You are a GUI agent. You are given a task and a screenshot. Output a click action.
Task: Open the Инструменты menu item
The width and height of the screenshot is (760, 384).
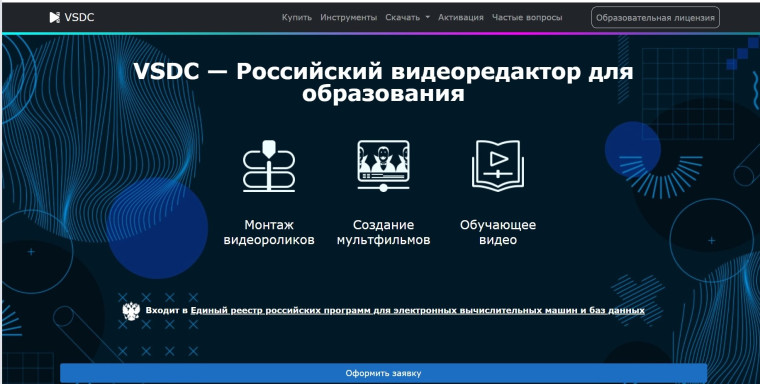pos(348,17)
